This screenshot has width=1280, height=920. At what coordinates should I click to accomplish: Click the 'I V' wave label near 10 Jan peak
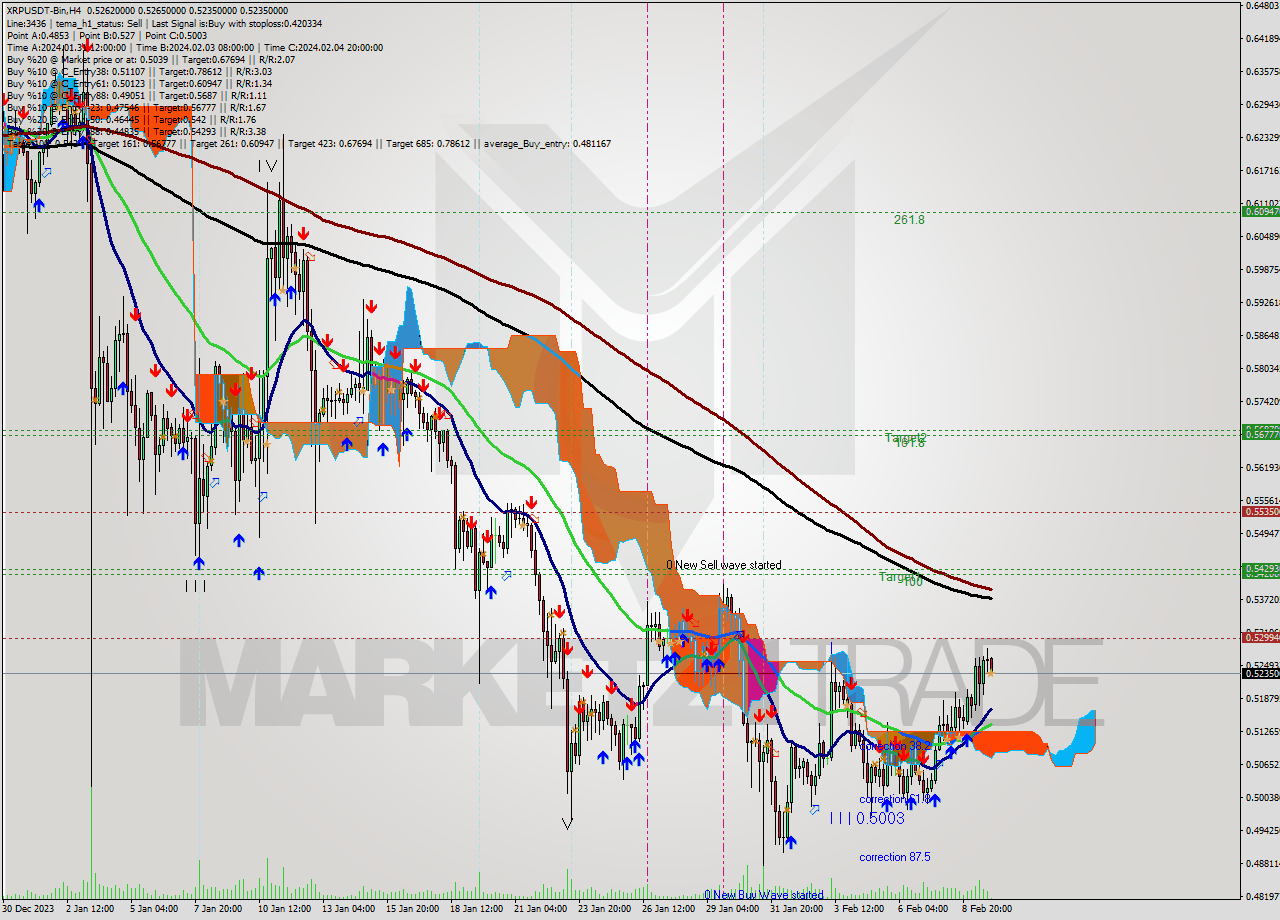click(x=267, y=166)
